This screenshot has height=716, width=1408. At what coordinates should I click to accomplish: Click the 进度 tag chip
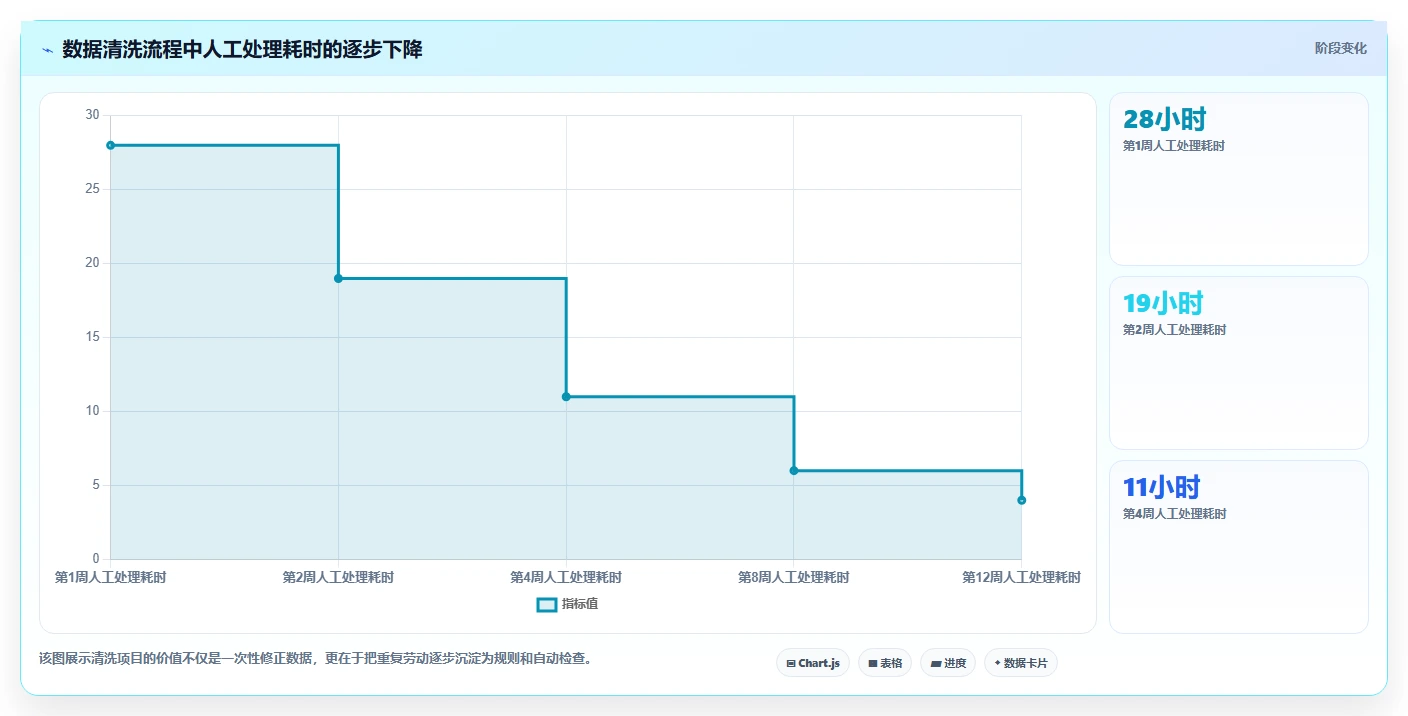point(947,663)
